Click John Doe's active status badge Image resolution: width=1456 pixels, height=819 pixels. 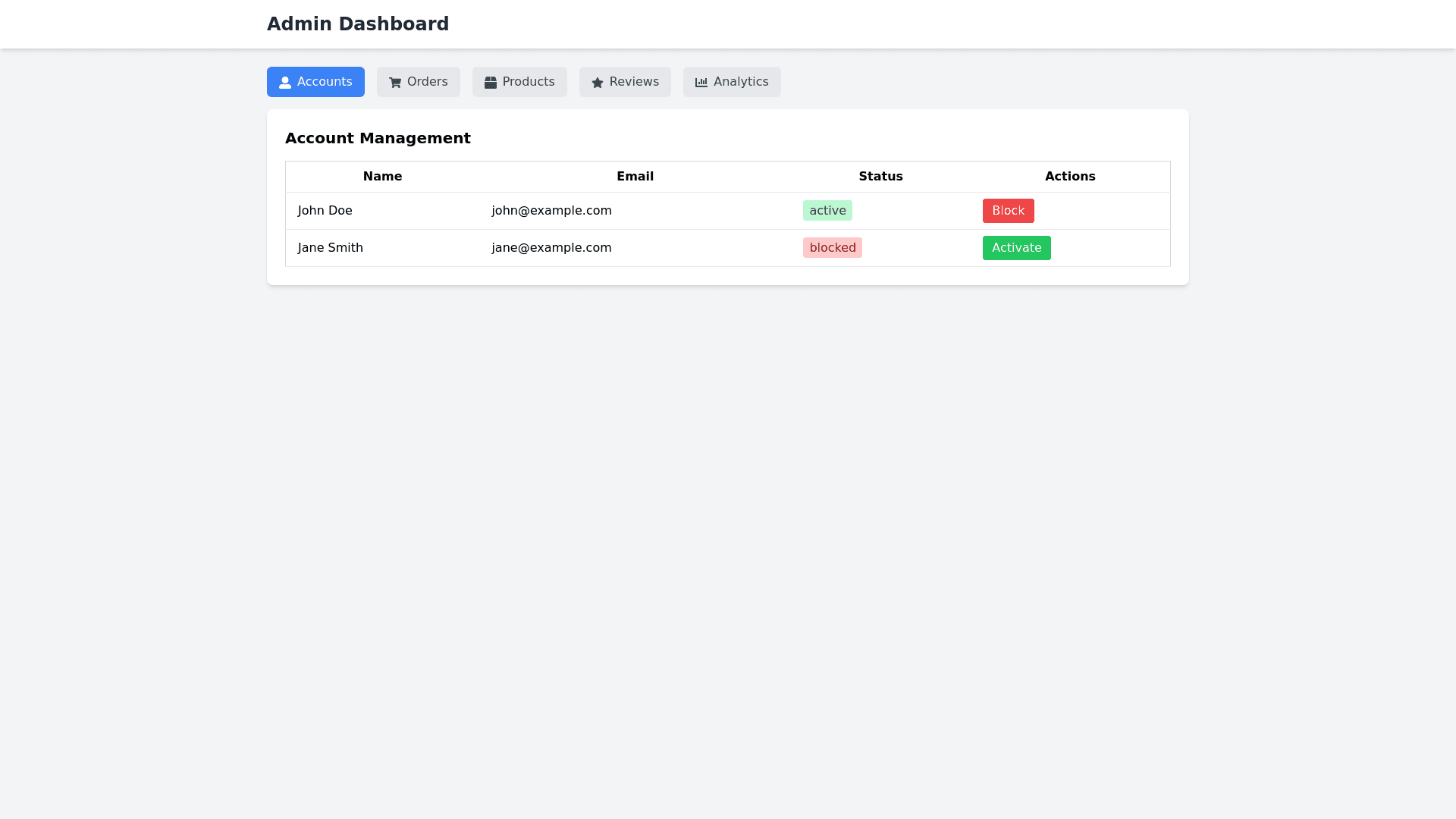[x=827, y=211]
